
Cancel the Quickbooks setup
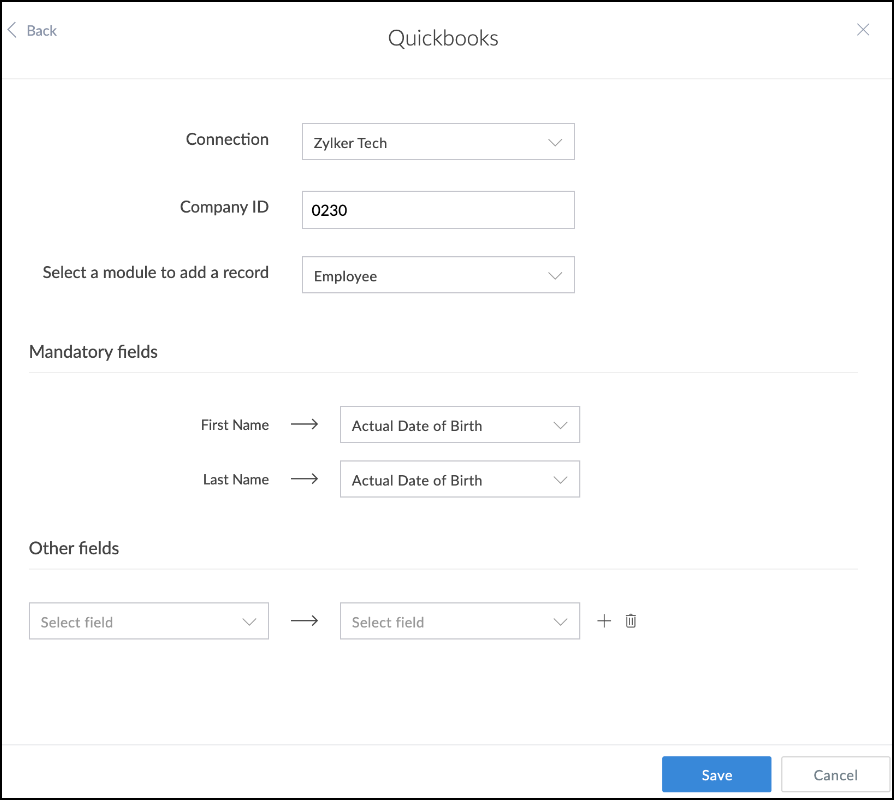[835, 774]
